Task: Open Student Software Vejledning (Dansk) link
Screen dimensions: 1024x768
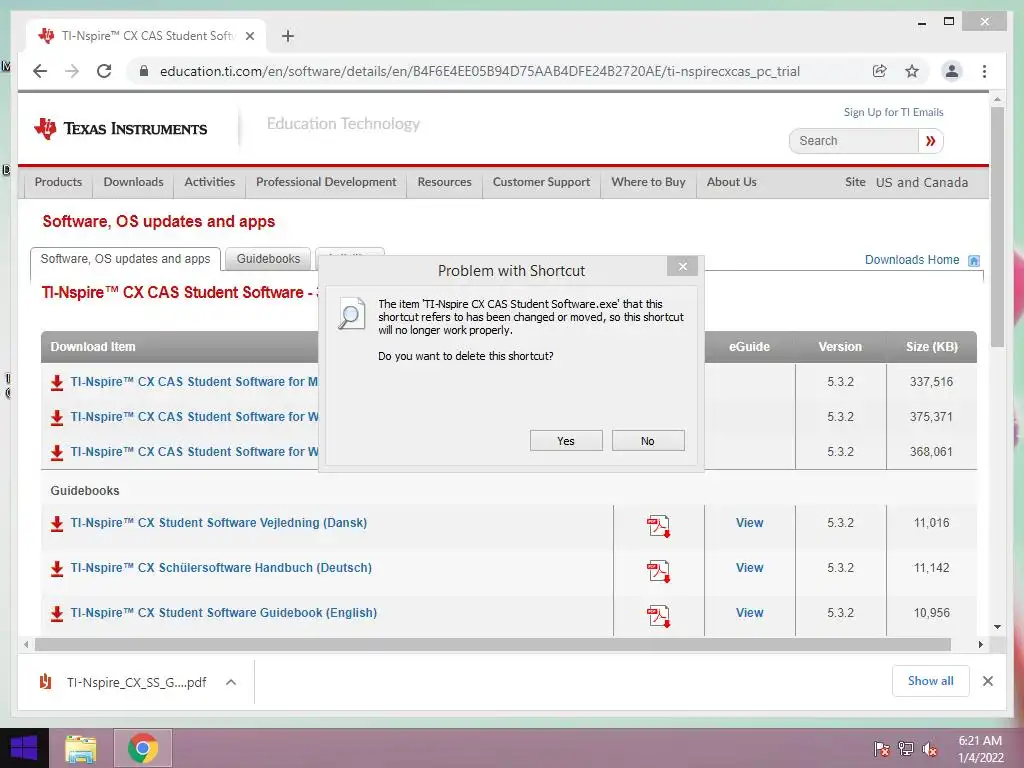Action: click(x=219, y=522)
